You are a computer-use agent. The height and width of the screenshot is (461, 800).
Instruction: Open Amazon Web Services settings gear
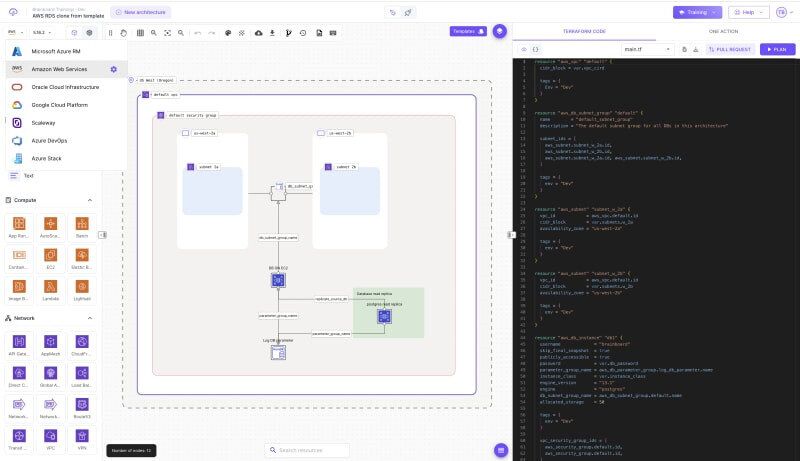(x=114, y=69)
